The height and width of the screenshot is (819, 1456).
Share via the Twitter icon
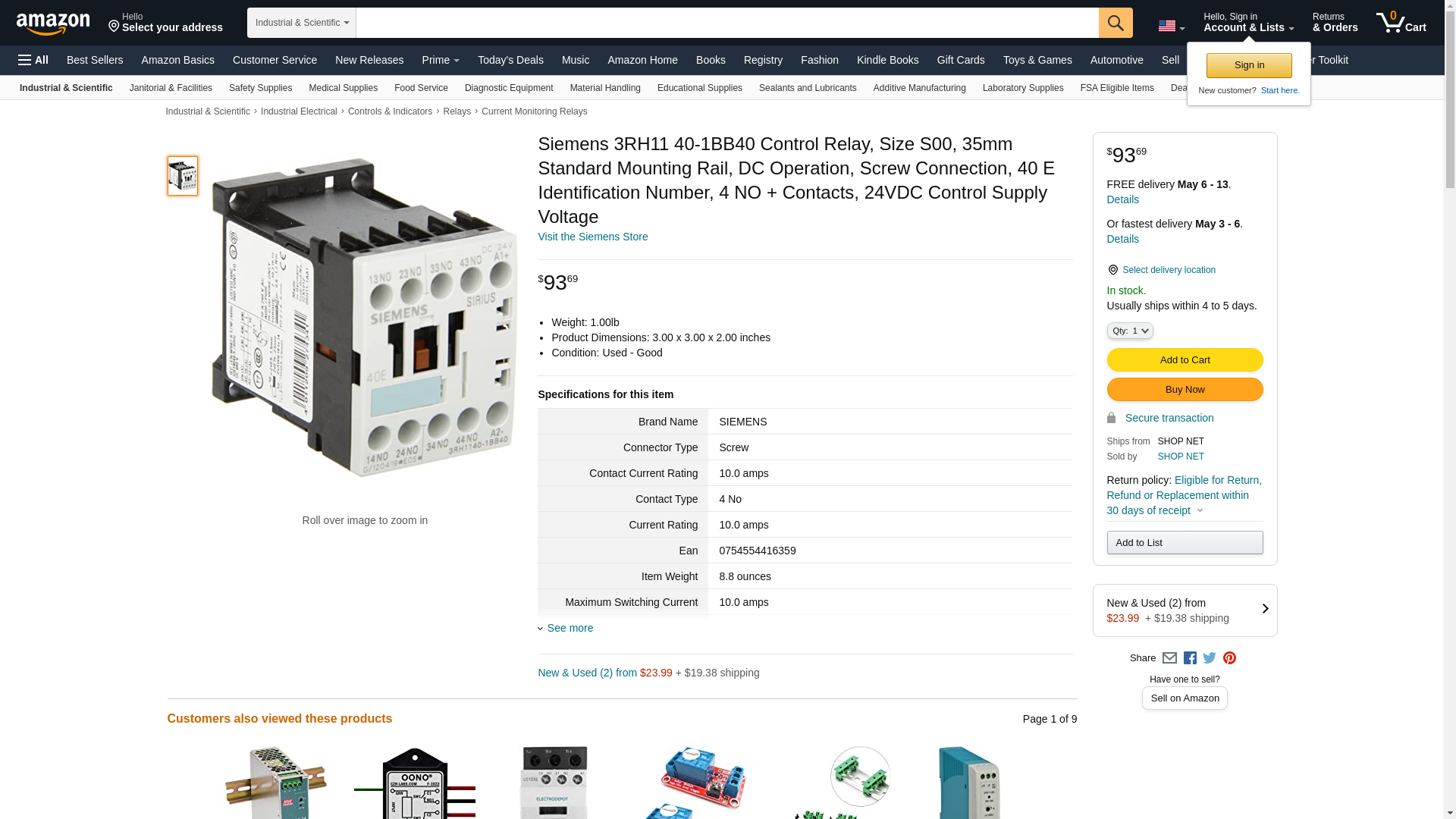click(1210, 658)
